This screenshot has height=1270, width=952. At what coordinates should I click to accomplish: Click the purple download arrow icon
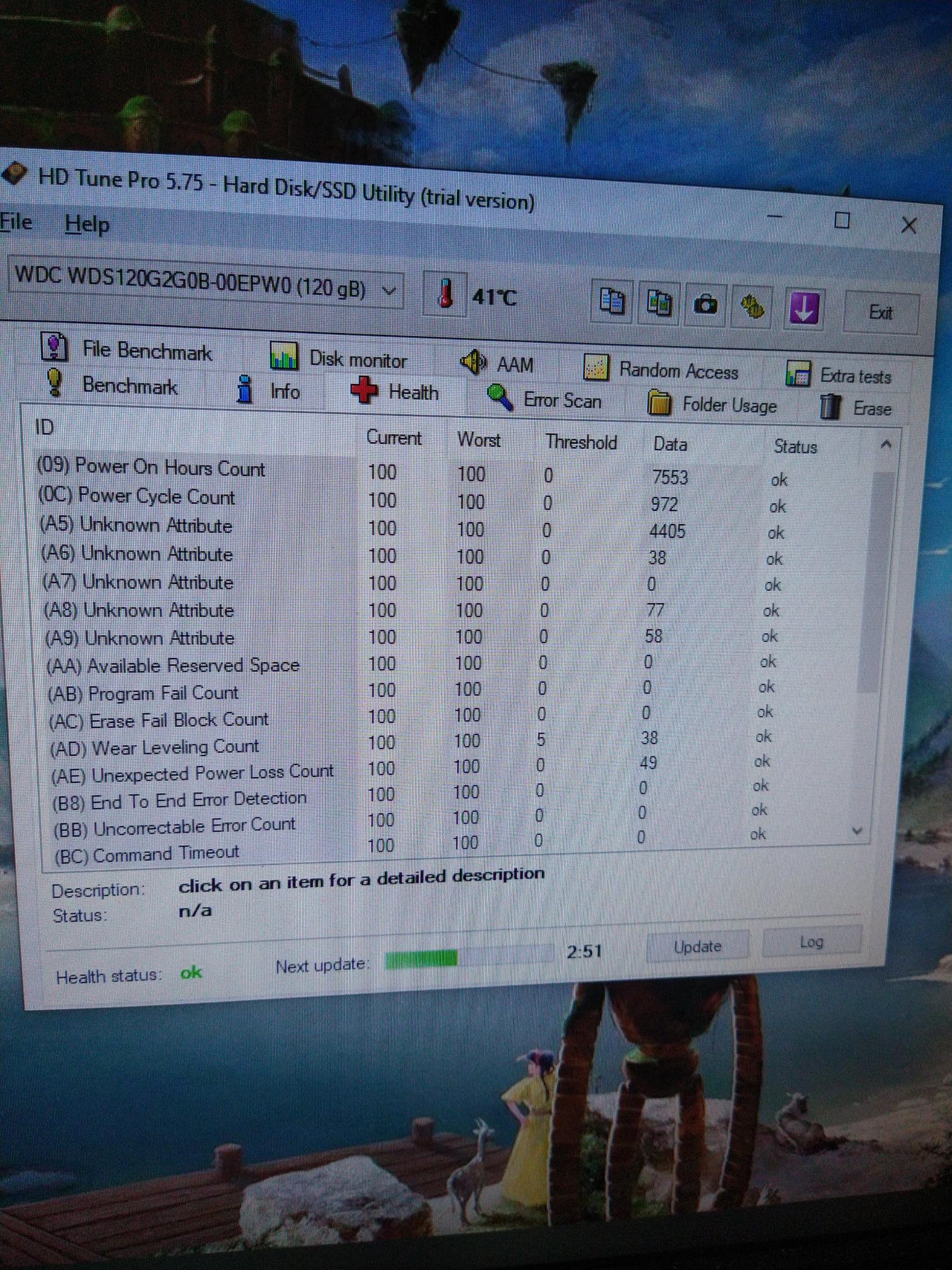[803, 308]
